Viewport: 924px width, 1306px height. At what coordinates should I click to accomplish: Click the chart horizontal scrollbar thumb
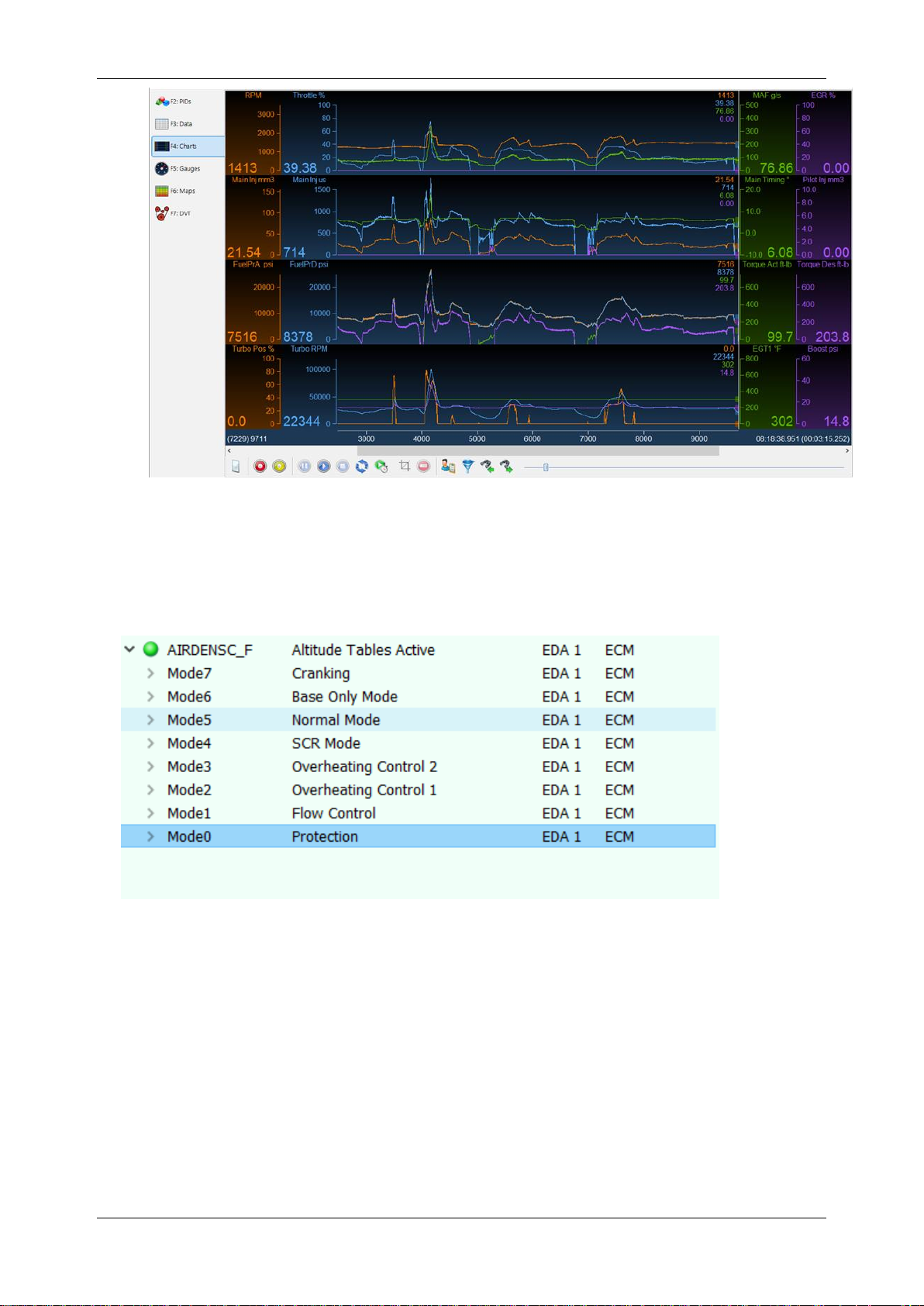538,450
